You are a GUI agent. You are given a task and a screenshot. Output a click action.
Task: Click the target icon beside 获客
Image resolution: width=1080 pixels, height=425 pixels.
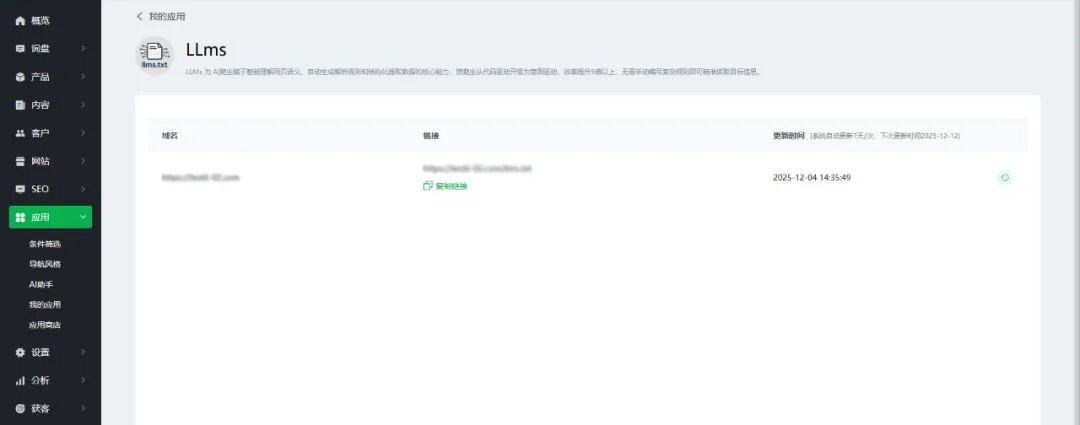tap(20, 408)
